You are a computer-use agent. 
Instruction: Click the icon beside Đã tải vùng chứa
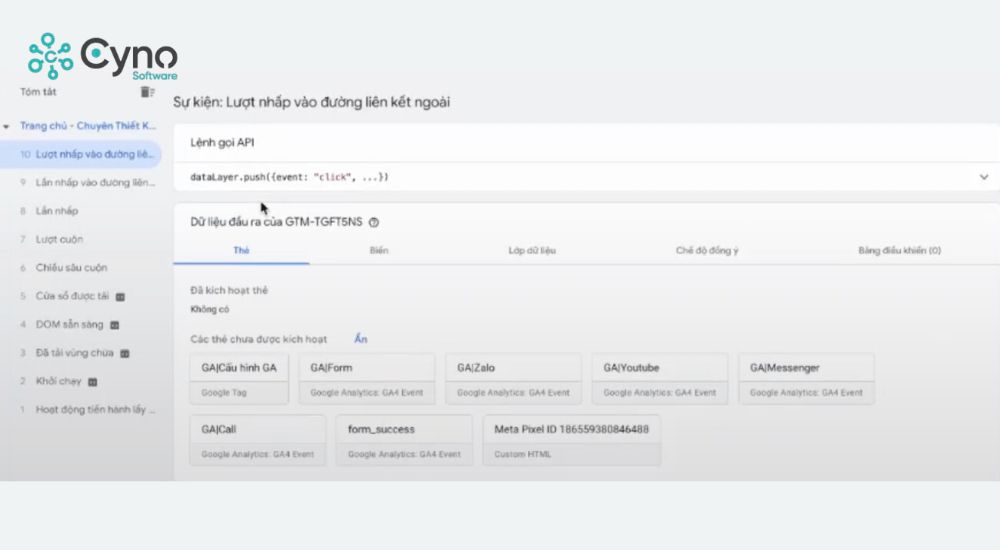[x=123, y=353]
